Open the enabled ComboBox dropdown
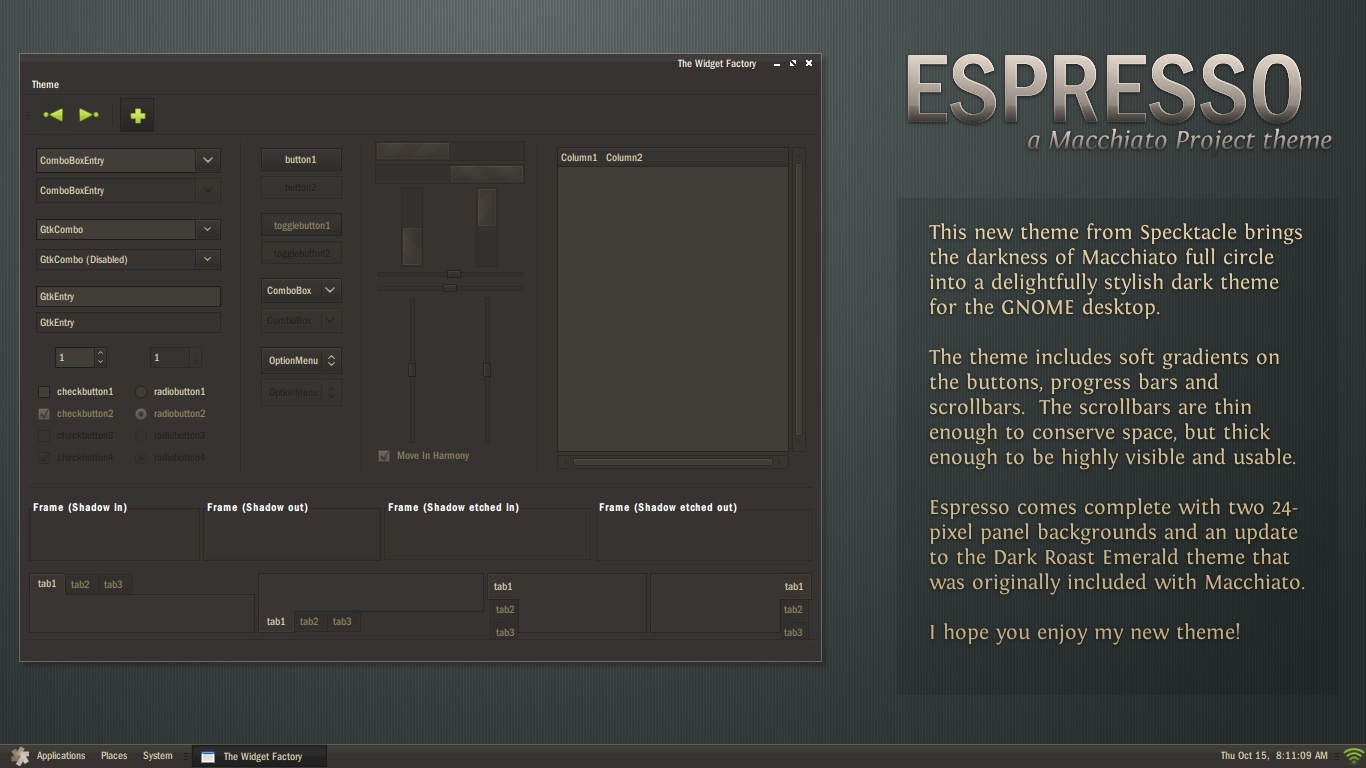 [301, 290]
